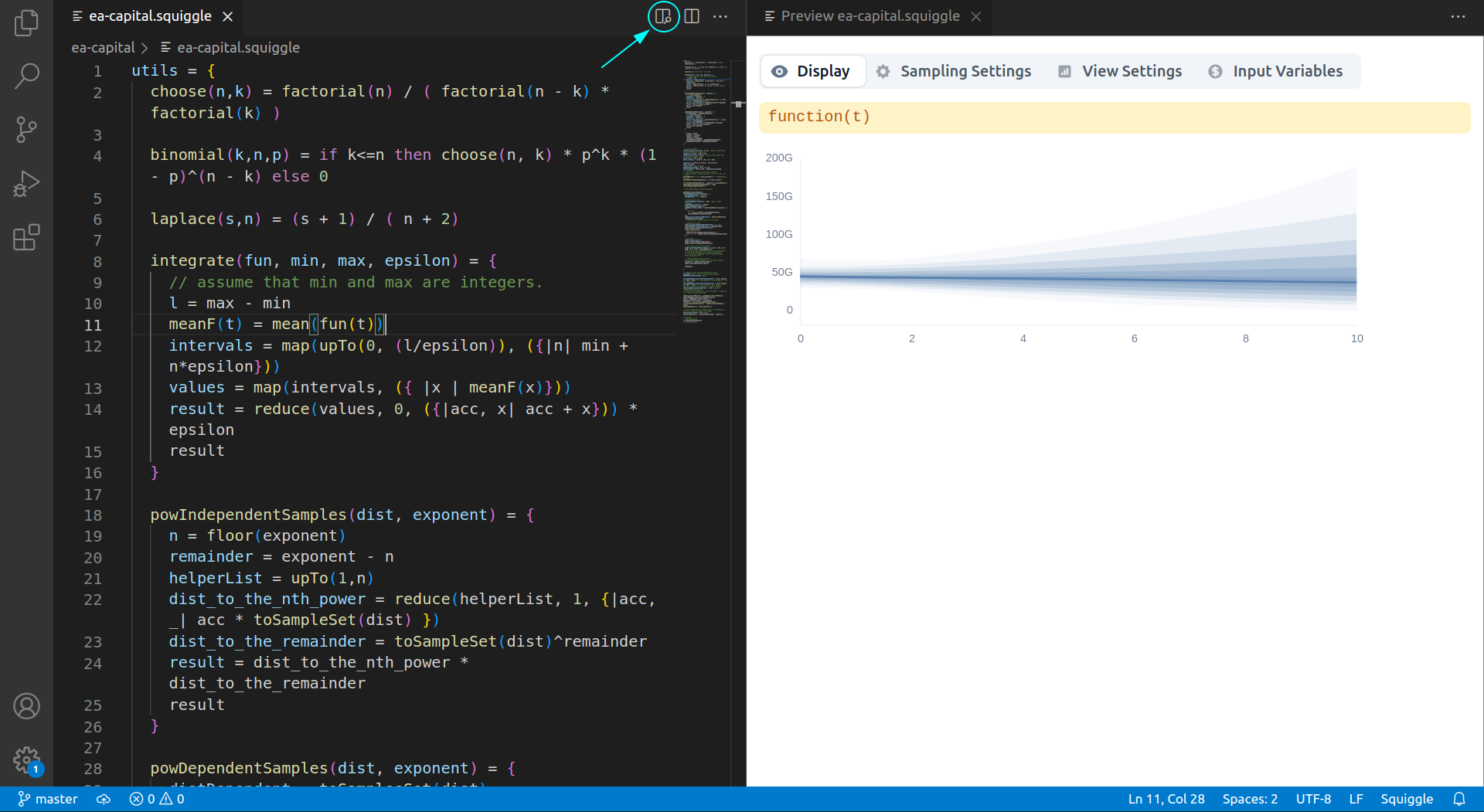This screenshot has width=1484, height=812.
Task: Open the Run and Debug view
Action: [26, 184]
